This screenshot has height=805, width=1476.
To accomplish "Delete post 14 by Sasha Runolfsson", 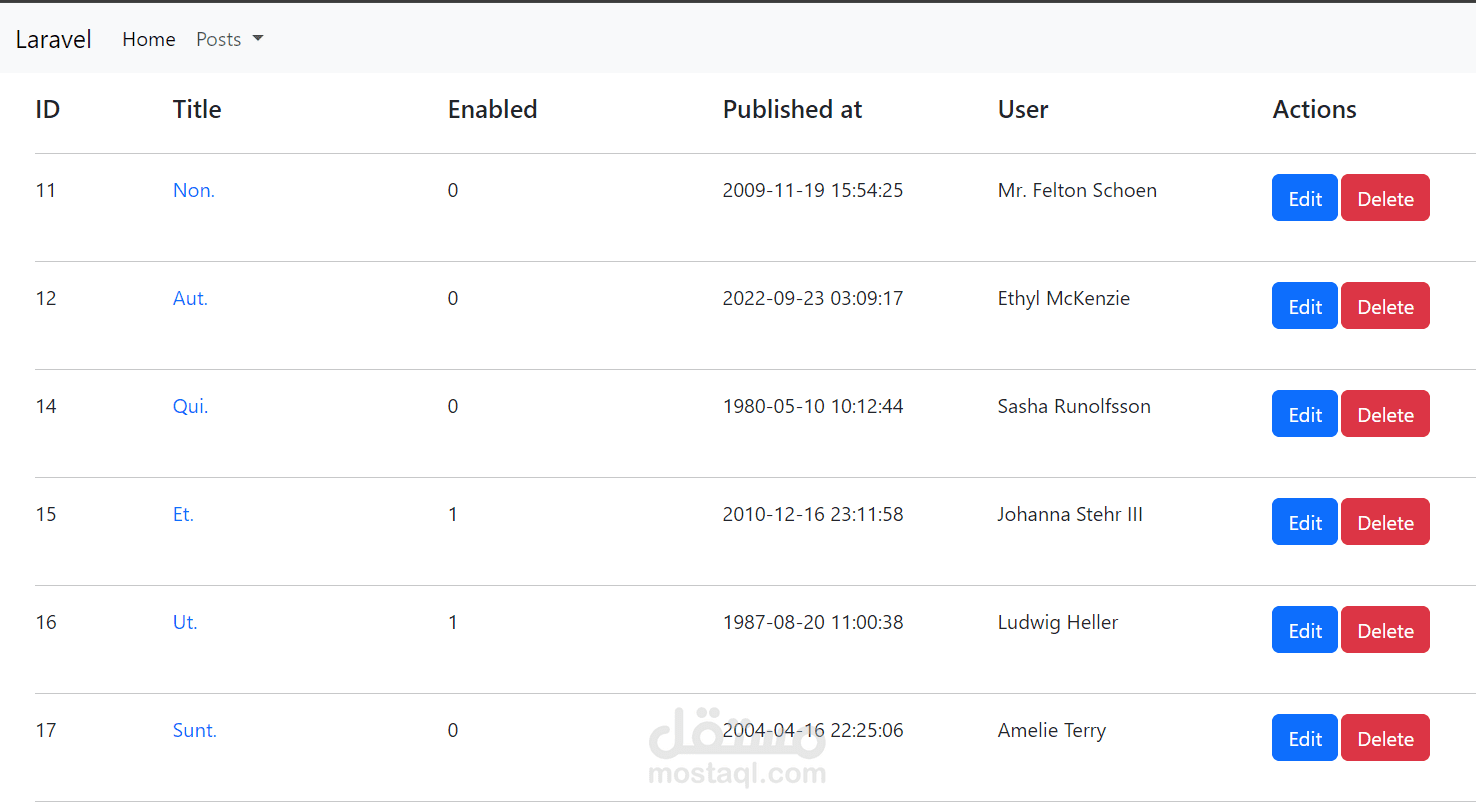I will click(x=1385, y=414).
